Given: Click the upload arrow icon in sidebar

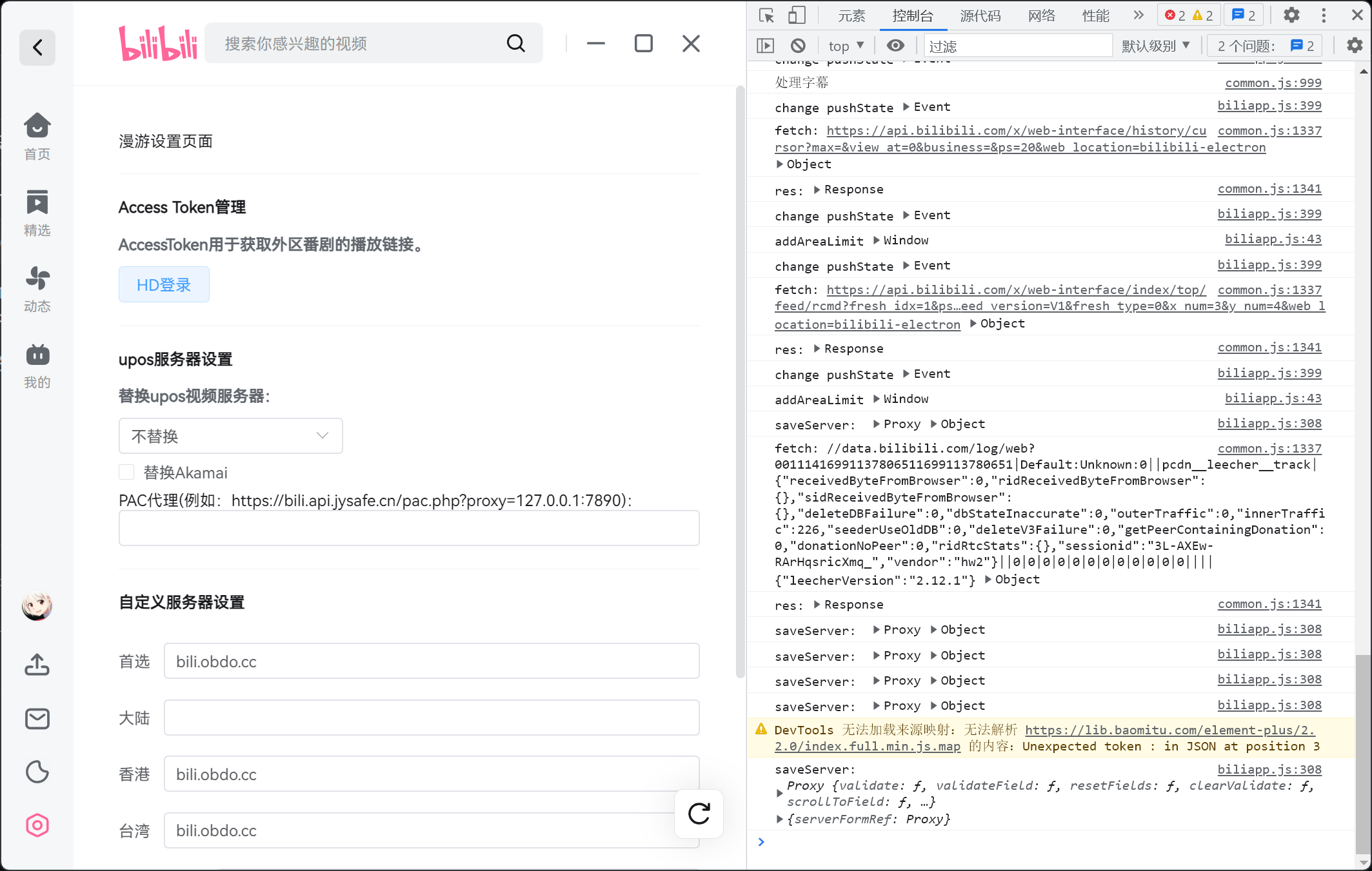Looking at the screenshot, I should [37, 665].
